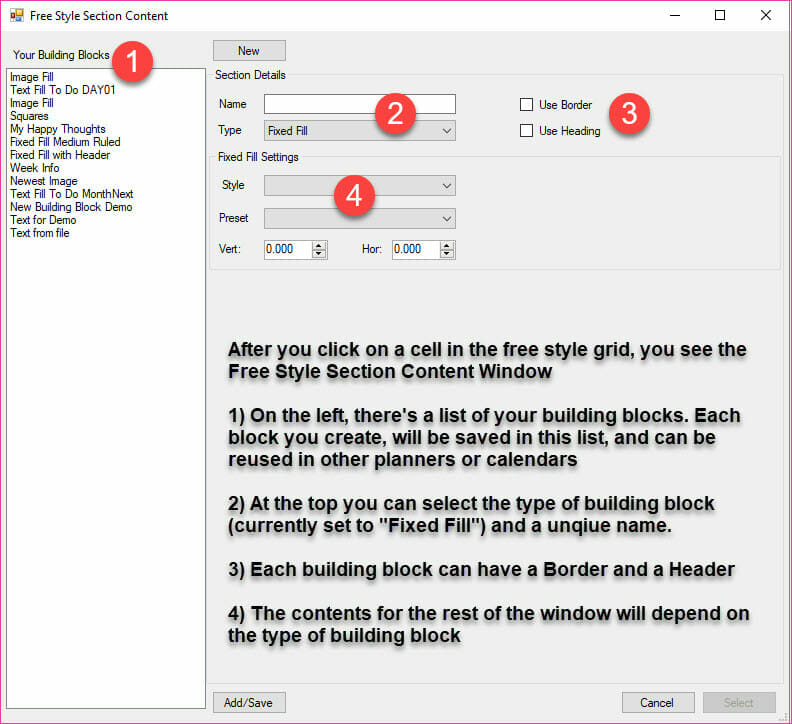Click the Cancel button
The width and height of the screenshot is (792, 724).
(x=658, y=702)
